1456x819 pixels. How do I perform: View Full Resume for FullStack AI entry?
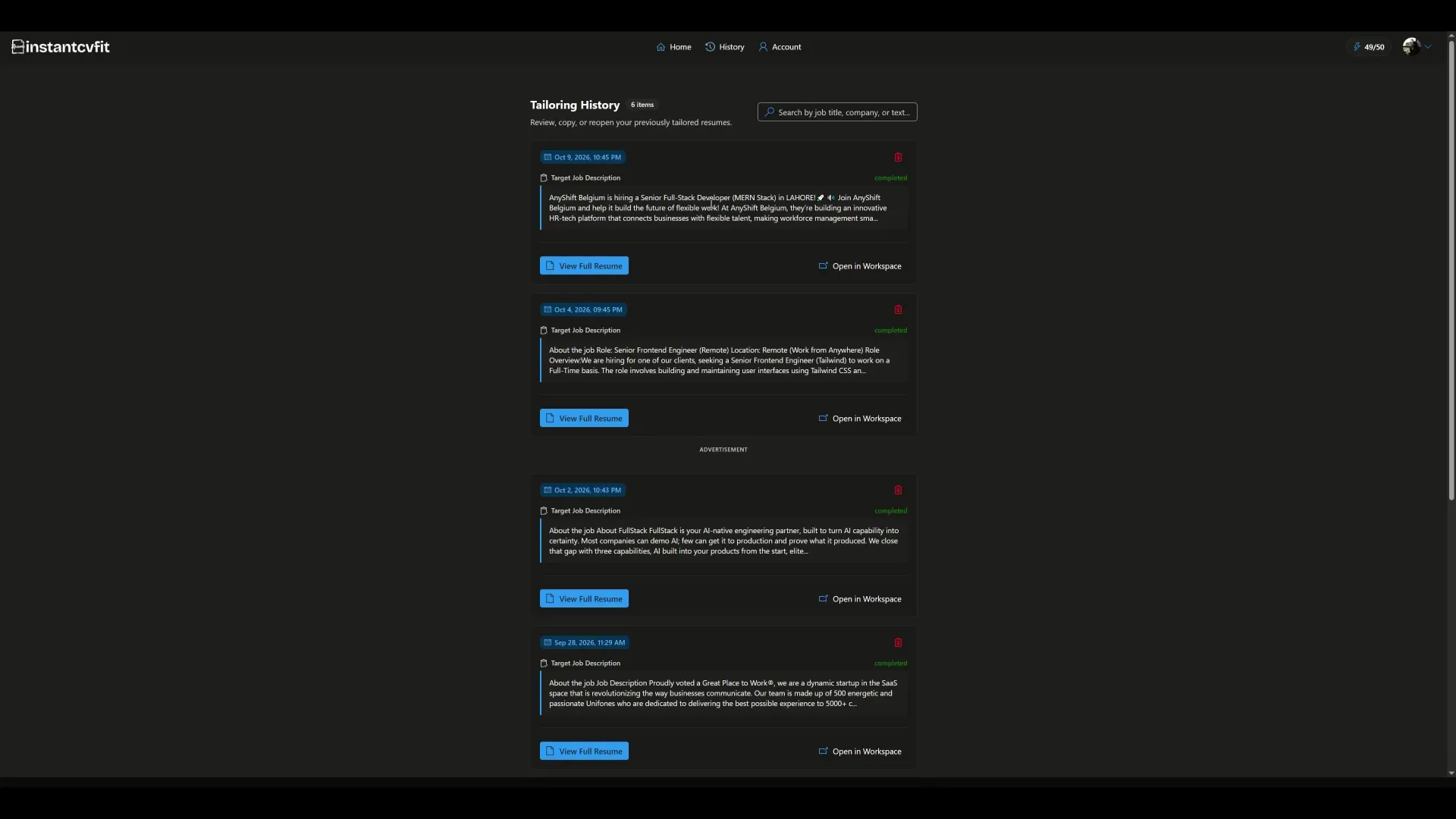pyautogui.click(x=584, y=599)
